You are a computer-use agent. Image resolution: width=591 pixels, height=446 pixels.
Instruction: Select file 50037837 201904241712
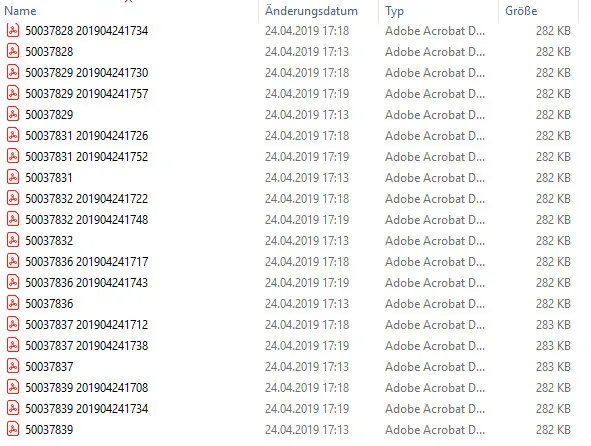click(x=87, y=325)
